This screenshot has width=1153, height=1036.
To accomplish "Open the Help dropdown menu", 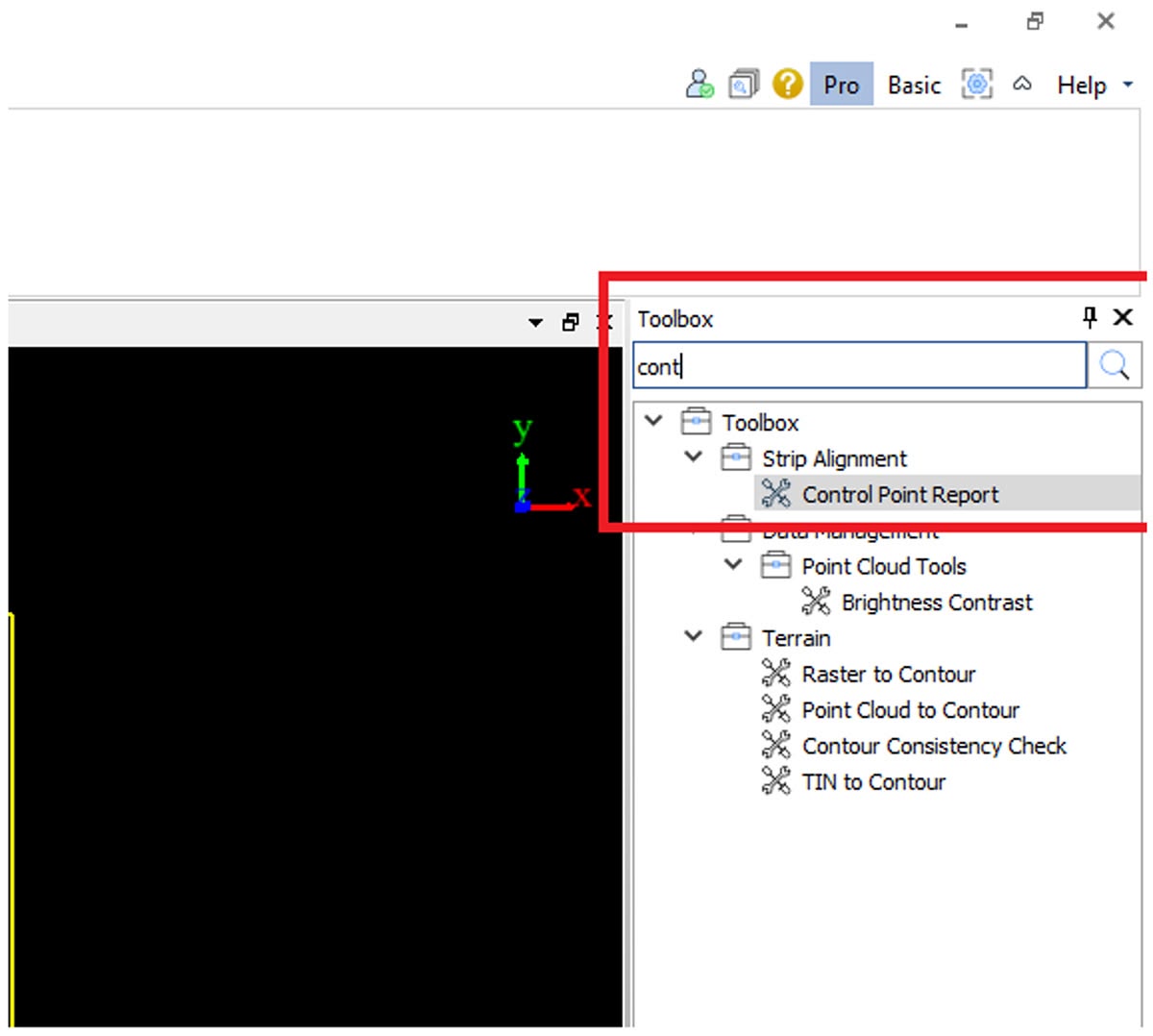I will coord(1093,85).
